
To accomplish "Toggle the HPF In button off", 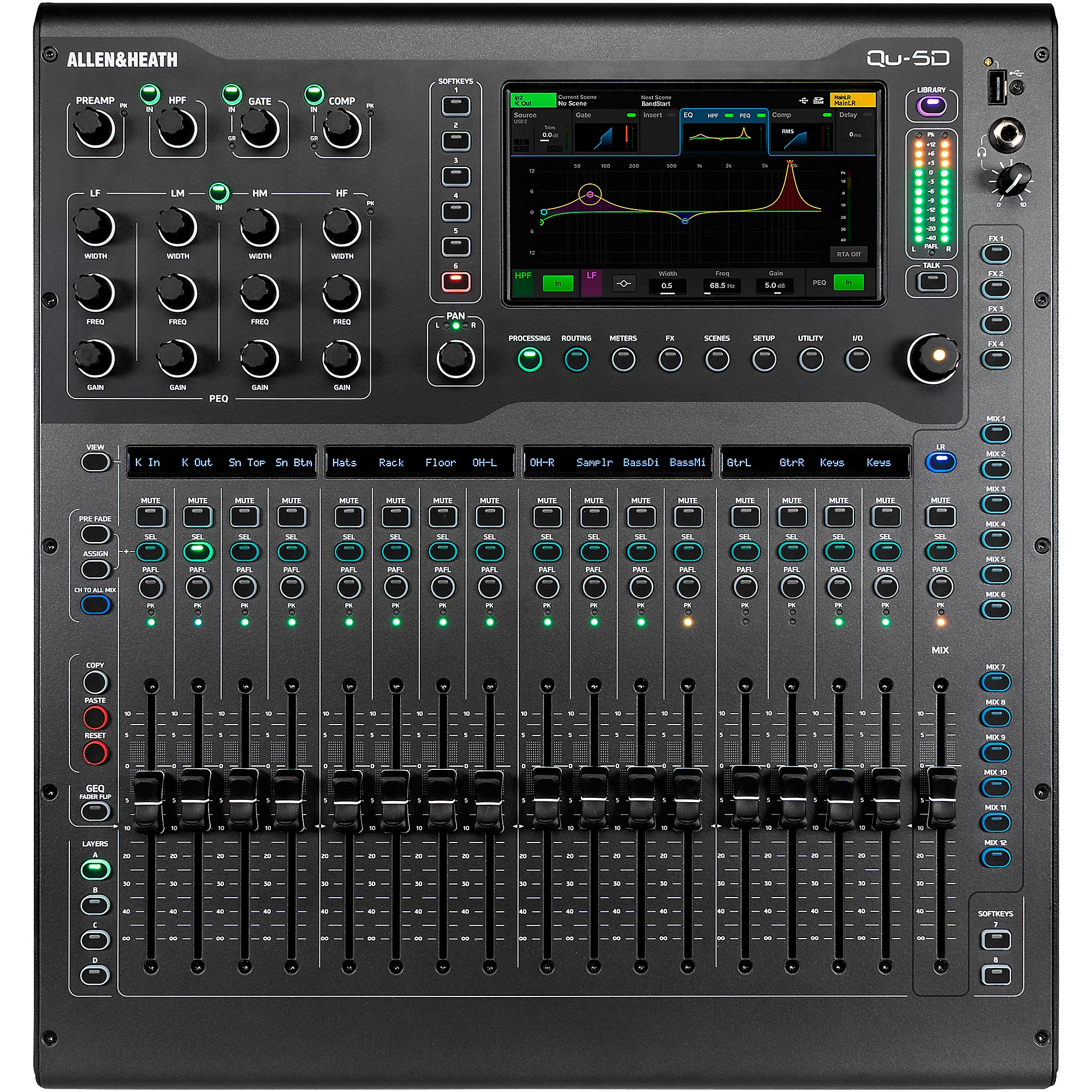I will (x=559, y=283).
